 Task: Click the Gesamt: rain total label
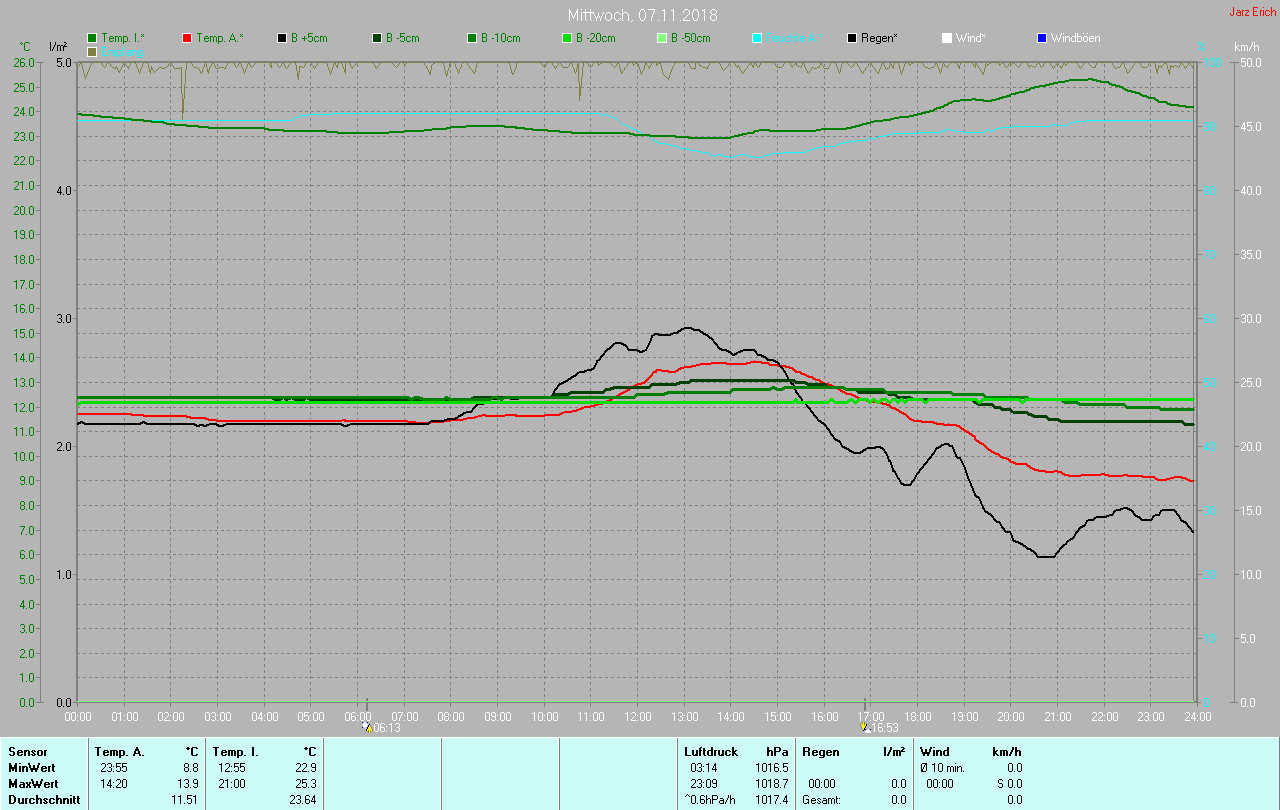coord(821,799)
